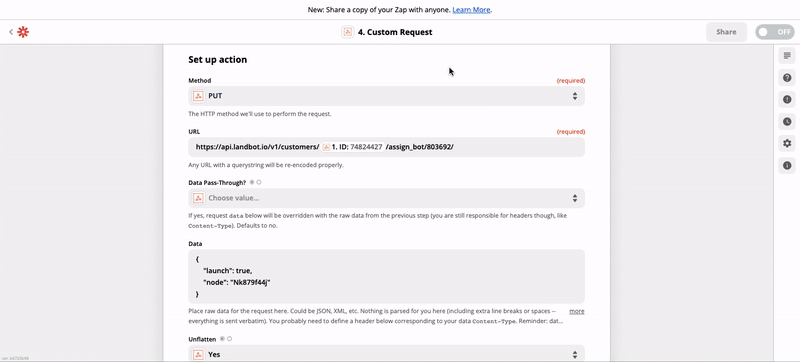Open the help question mark icon

pyautogui.click(x=787, y=77)
